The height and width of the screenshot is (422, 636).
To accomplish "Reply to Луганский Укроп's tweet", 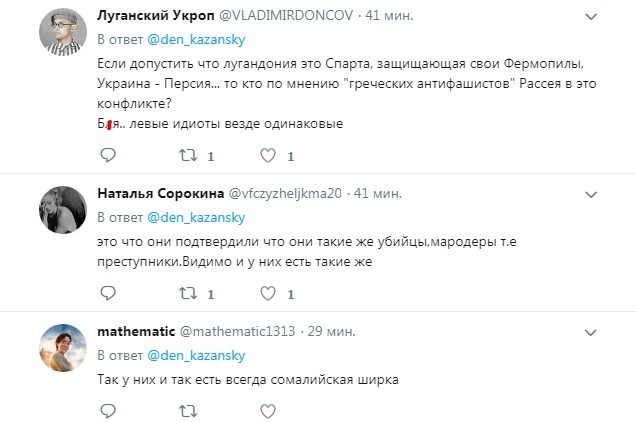I will point(109,156).
